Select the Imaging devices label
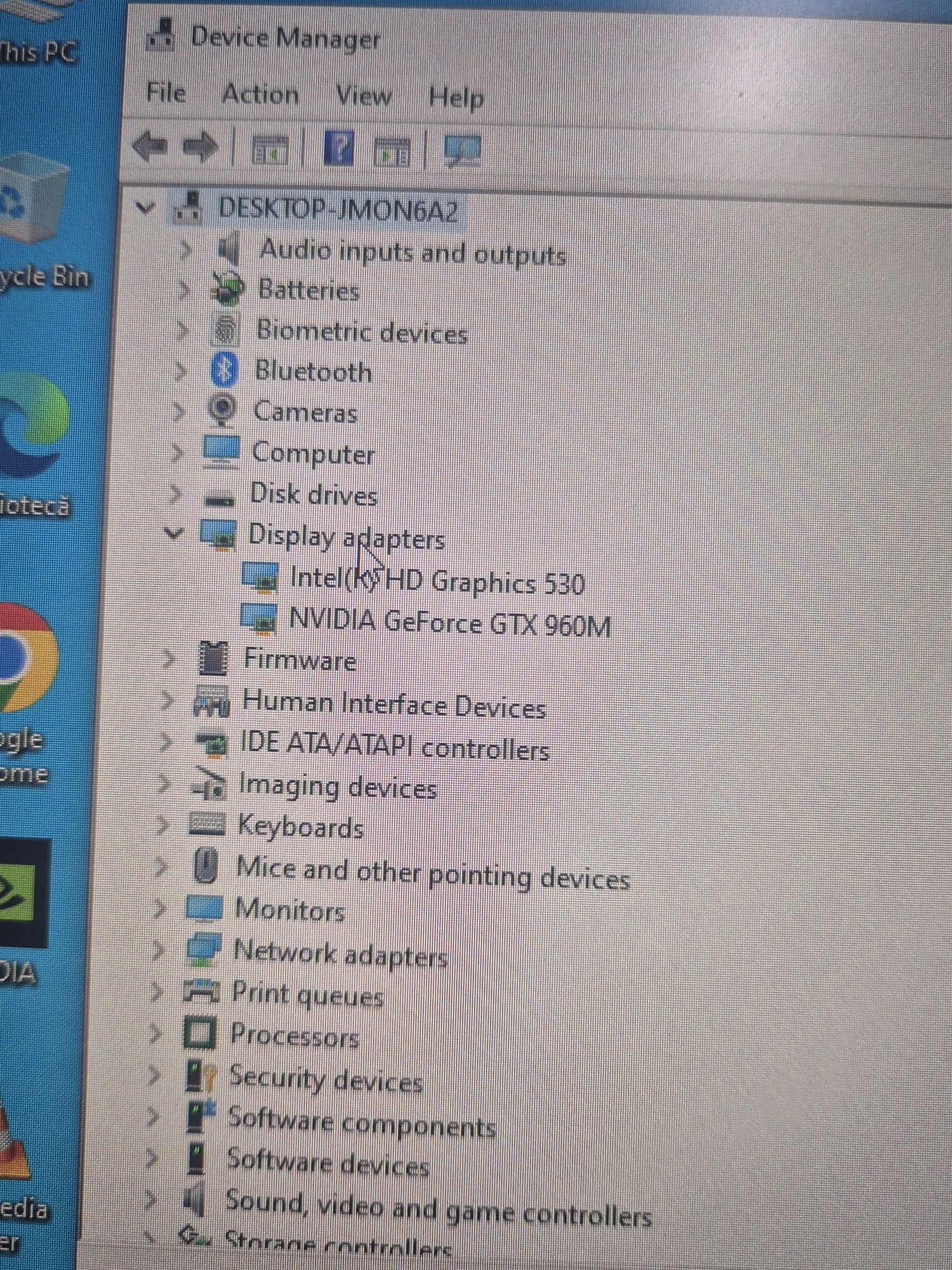 [338, 787]
